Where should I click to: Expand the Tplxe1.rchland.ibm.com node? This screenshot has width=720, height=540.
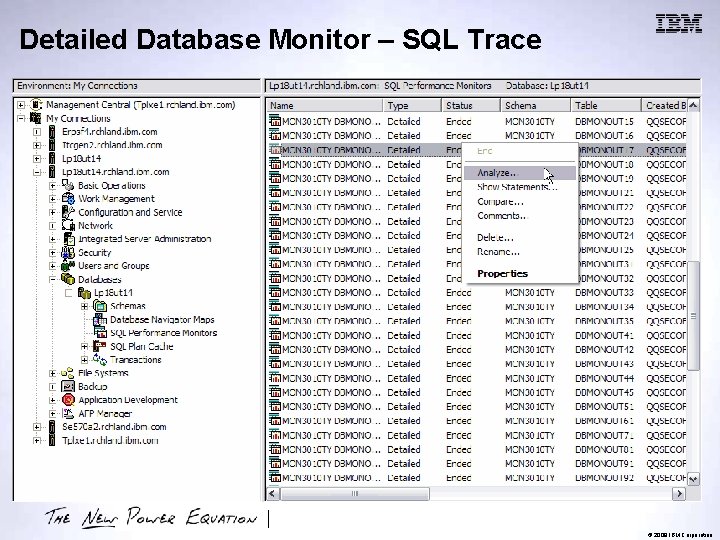[37, 440]
